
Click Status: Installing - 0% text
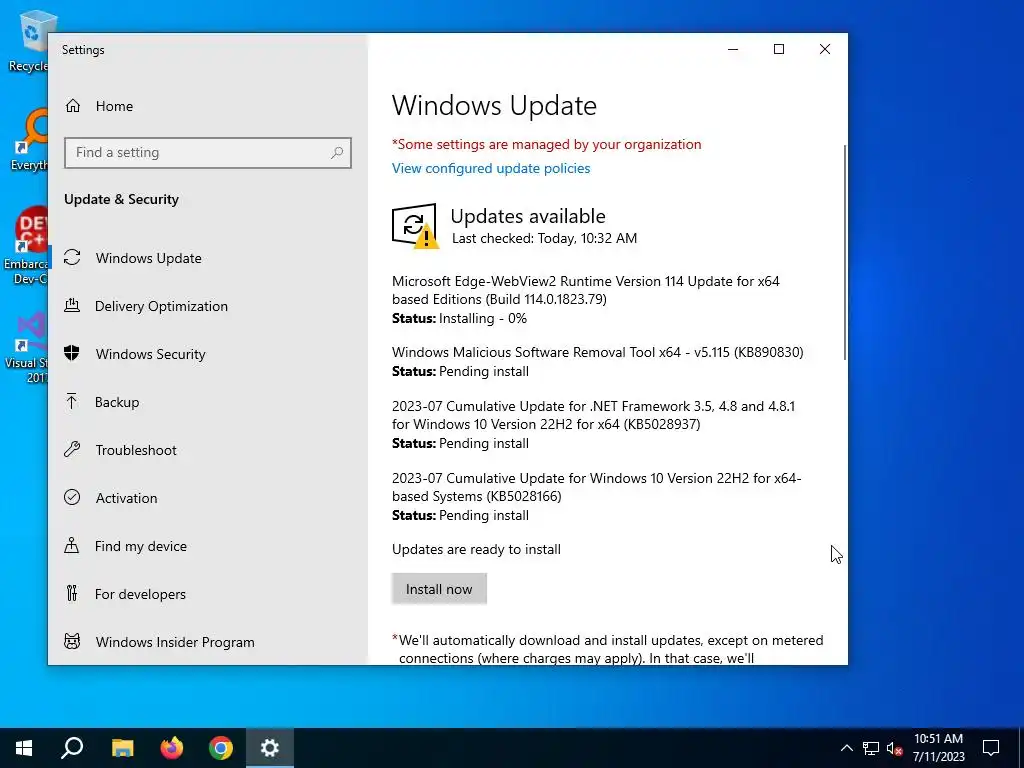(x=459, y=319)
